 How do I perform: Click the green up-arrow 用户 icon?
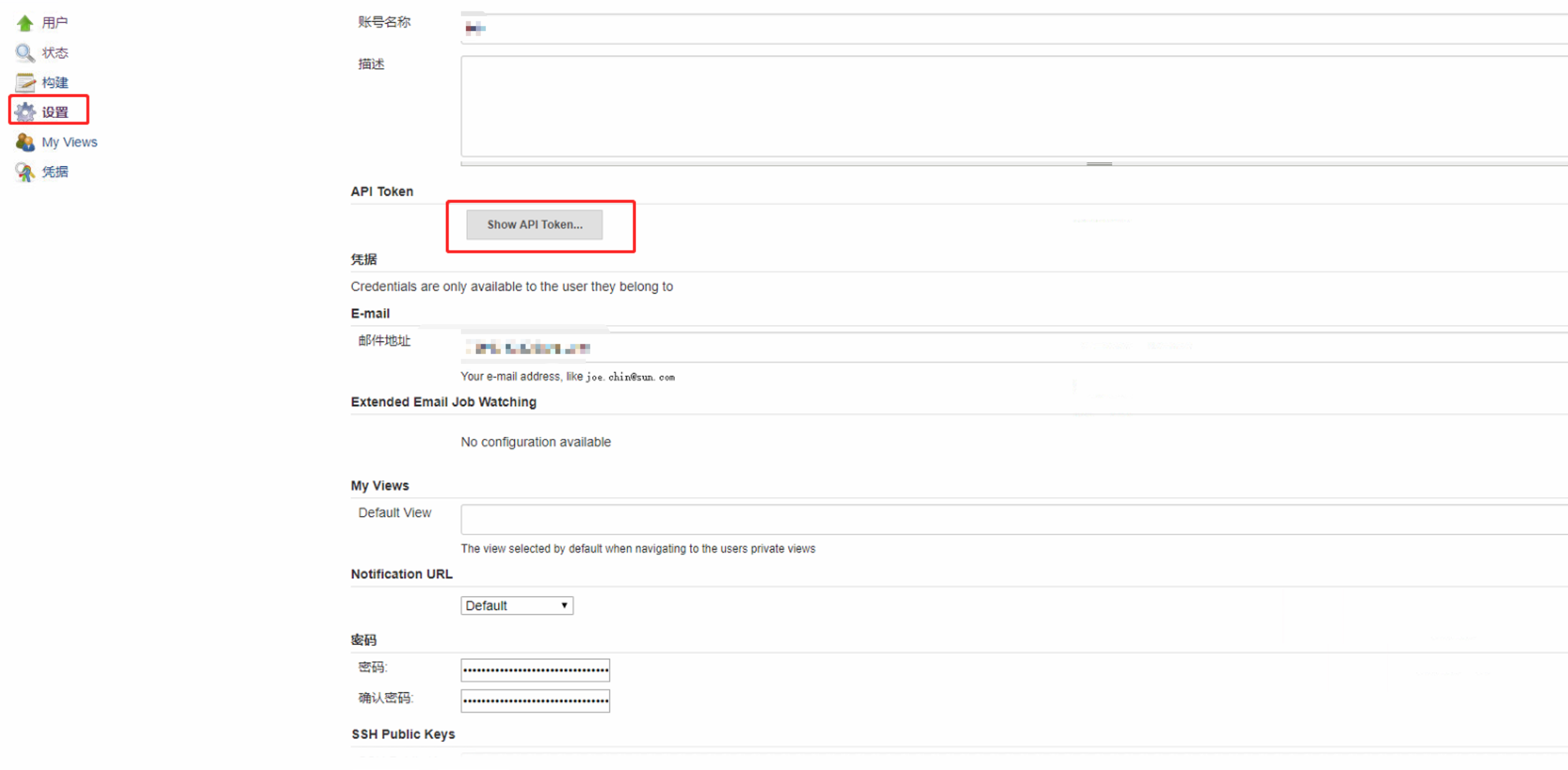pyautogui.click(x=25, y=23)
